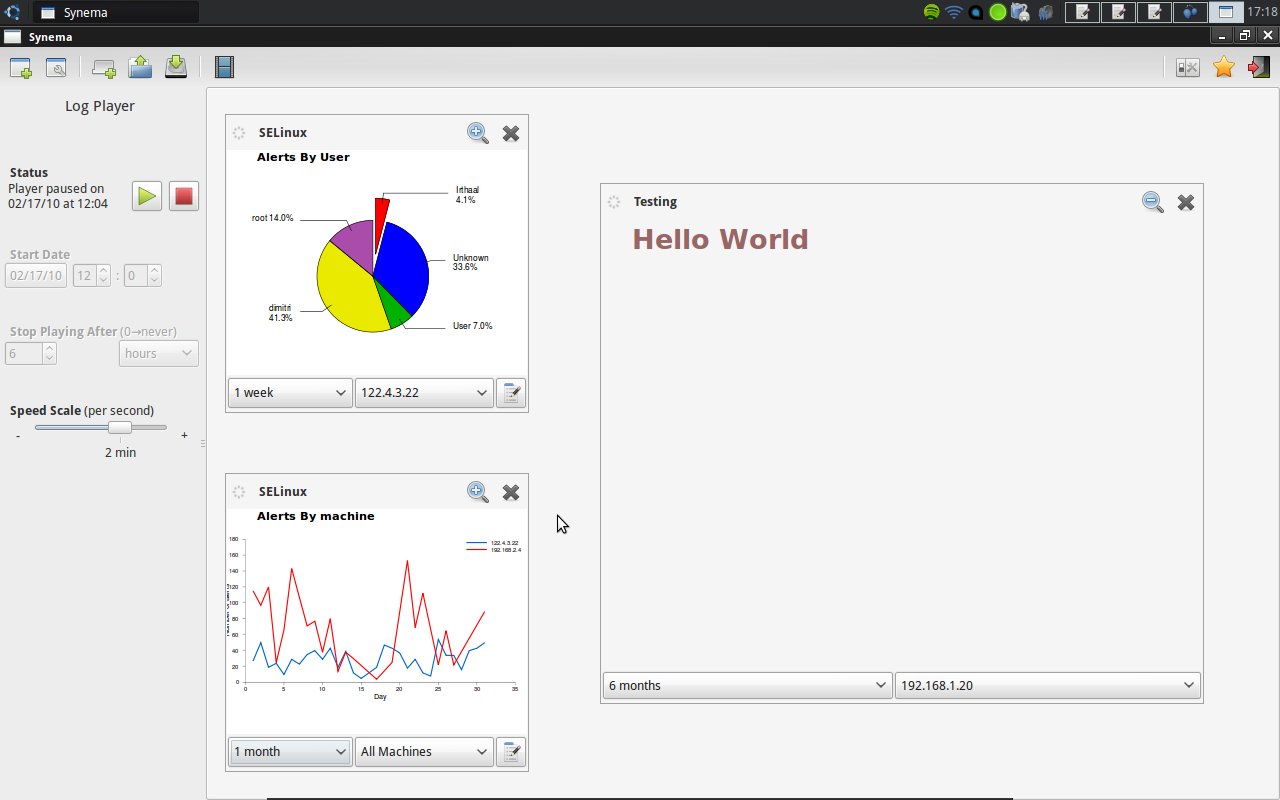Screen dimensions: 1280x800
Task: Edit settings of Alerts By User panel
Action: (511, 393)
